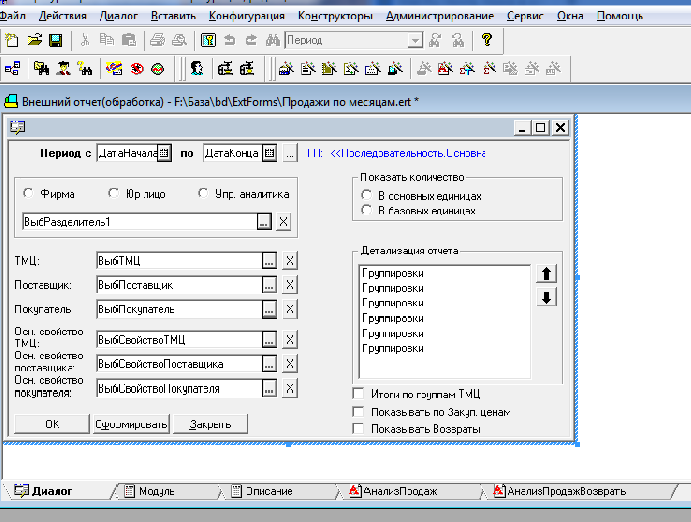
Task: Choose В основных единицах radio option
Action: point(367,196)
